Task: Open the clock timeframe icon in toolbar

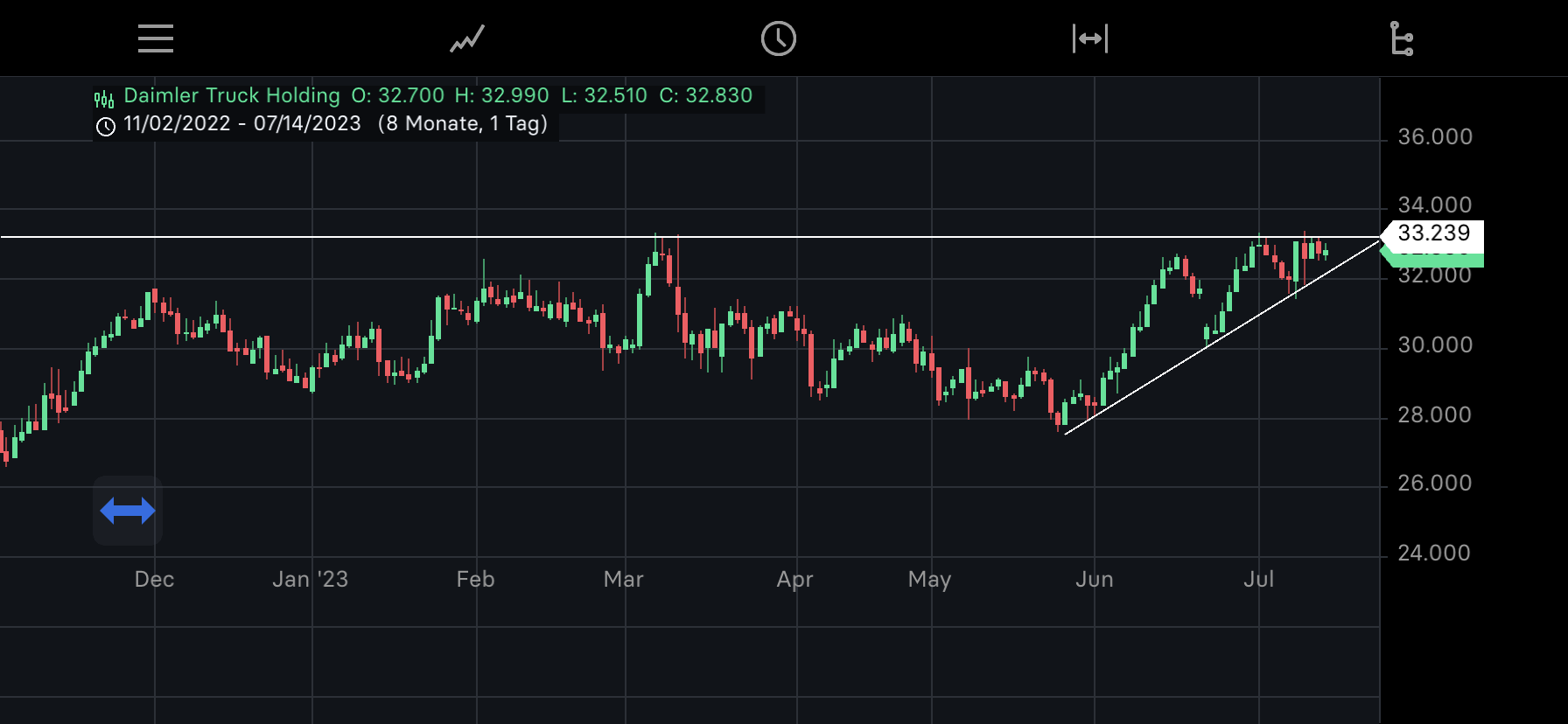Action: click(x=778, y=39)
